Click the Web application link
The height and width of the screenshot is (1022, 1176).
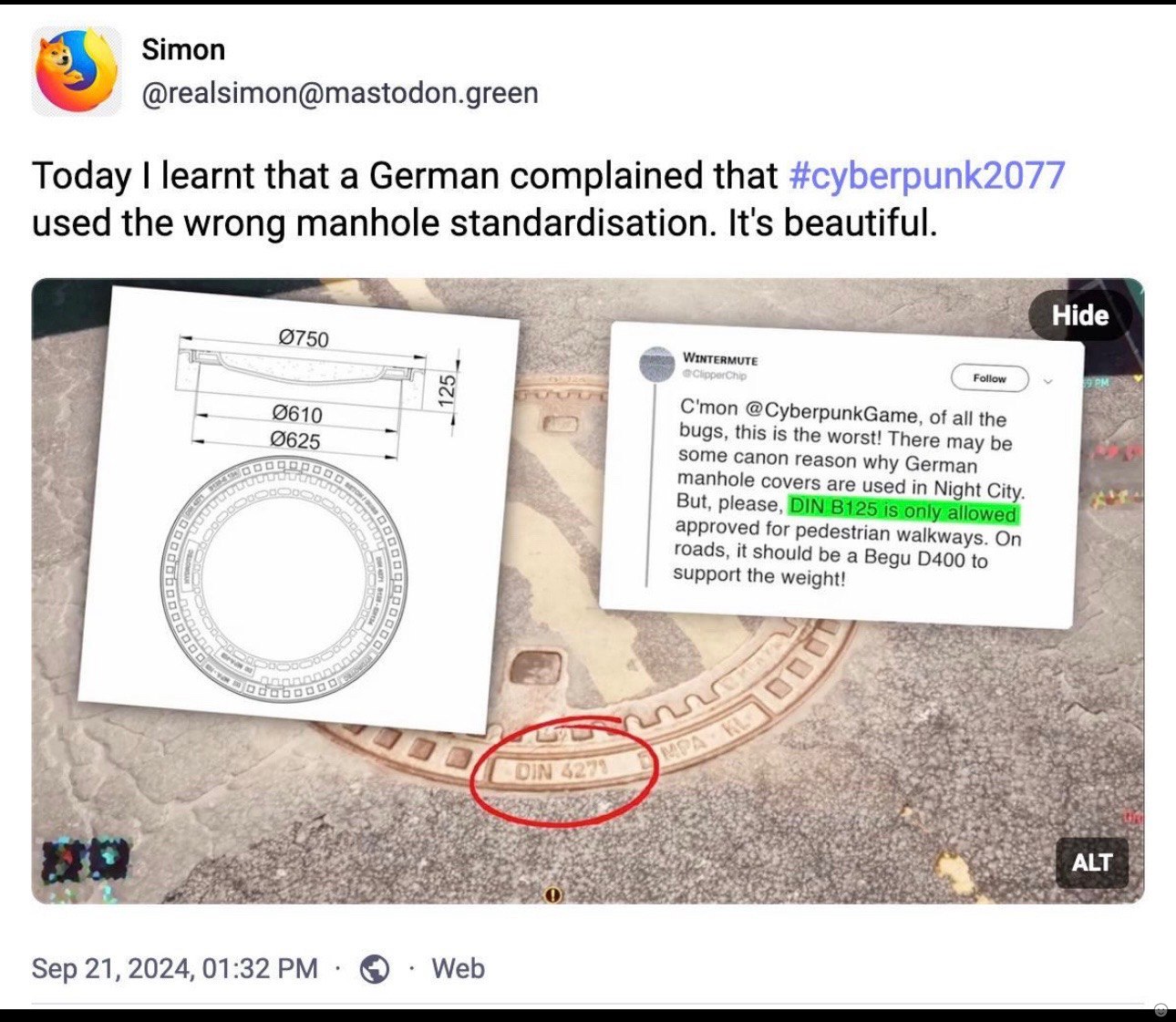458,968
